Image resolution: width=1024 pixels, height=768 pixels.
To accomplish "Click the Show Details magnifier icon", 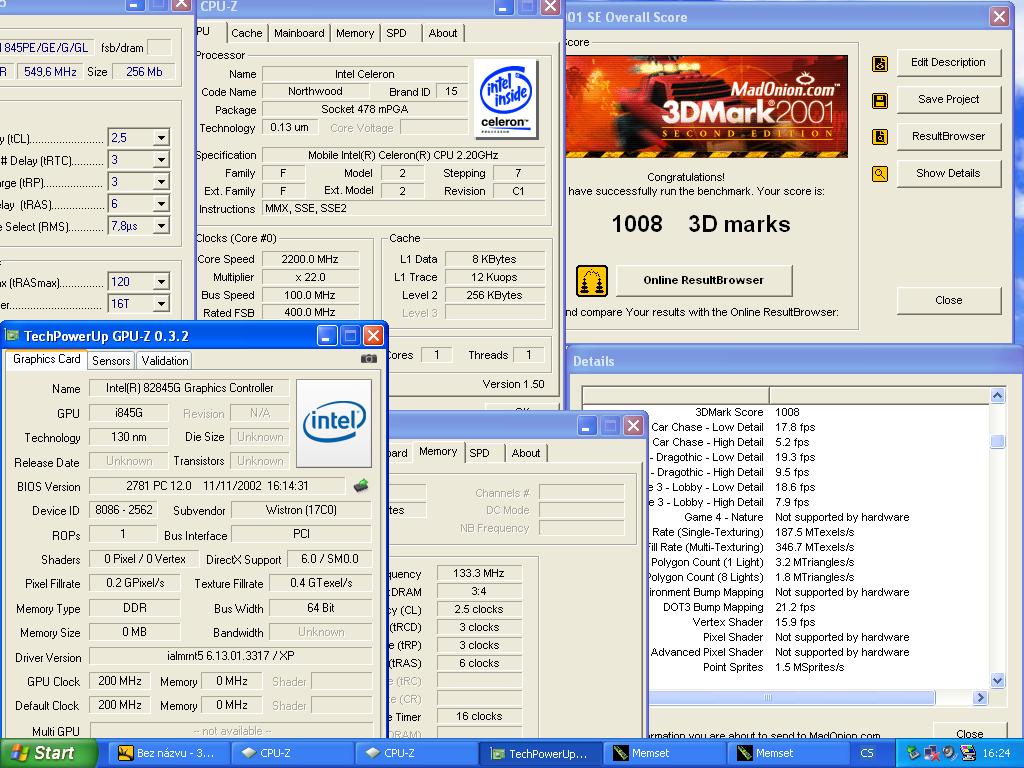I will point(880,174).
